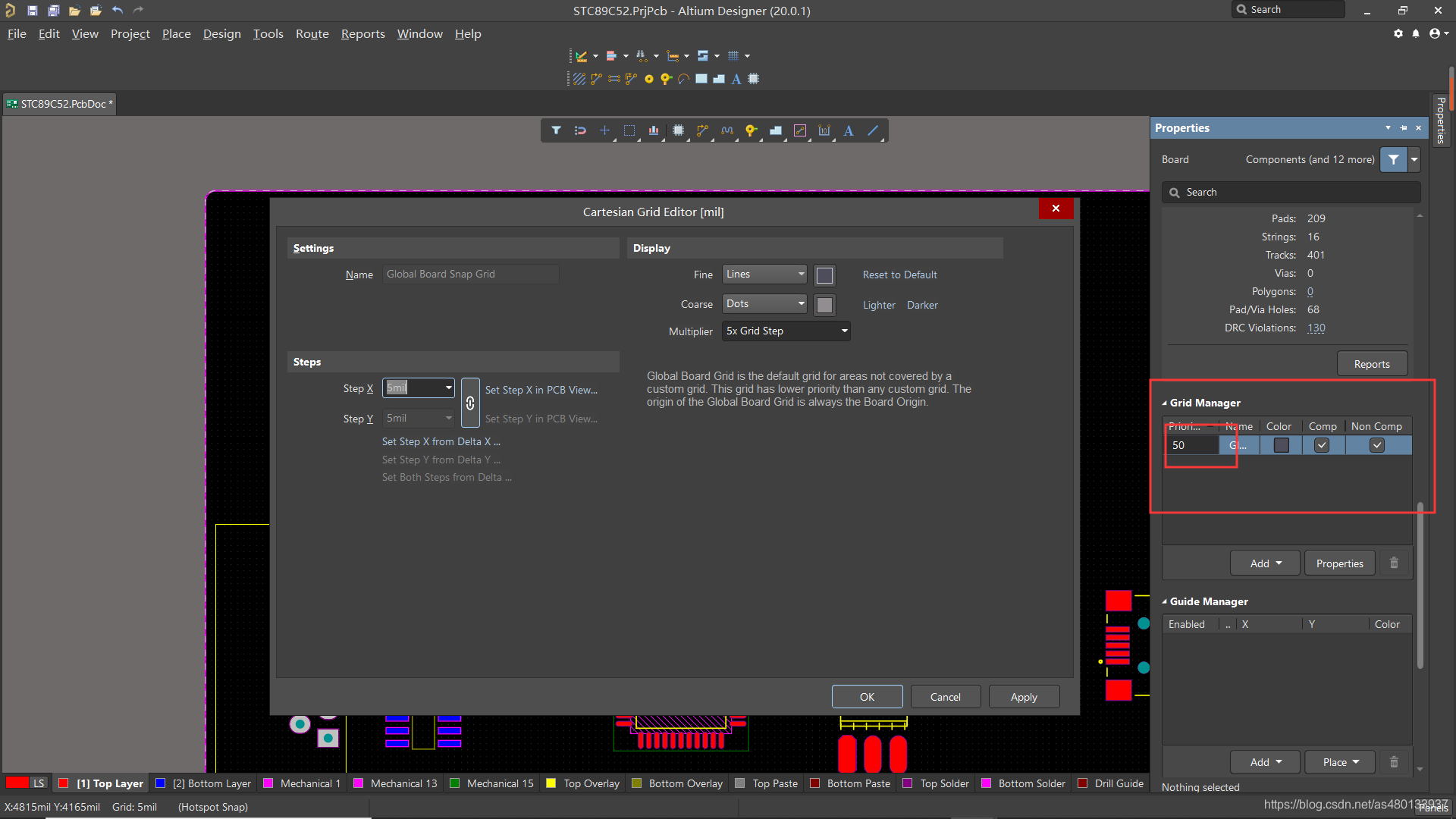Click the link Step X and Y icon

click(x=470, y=403)
